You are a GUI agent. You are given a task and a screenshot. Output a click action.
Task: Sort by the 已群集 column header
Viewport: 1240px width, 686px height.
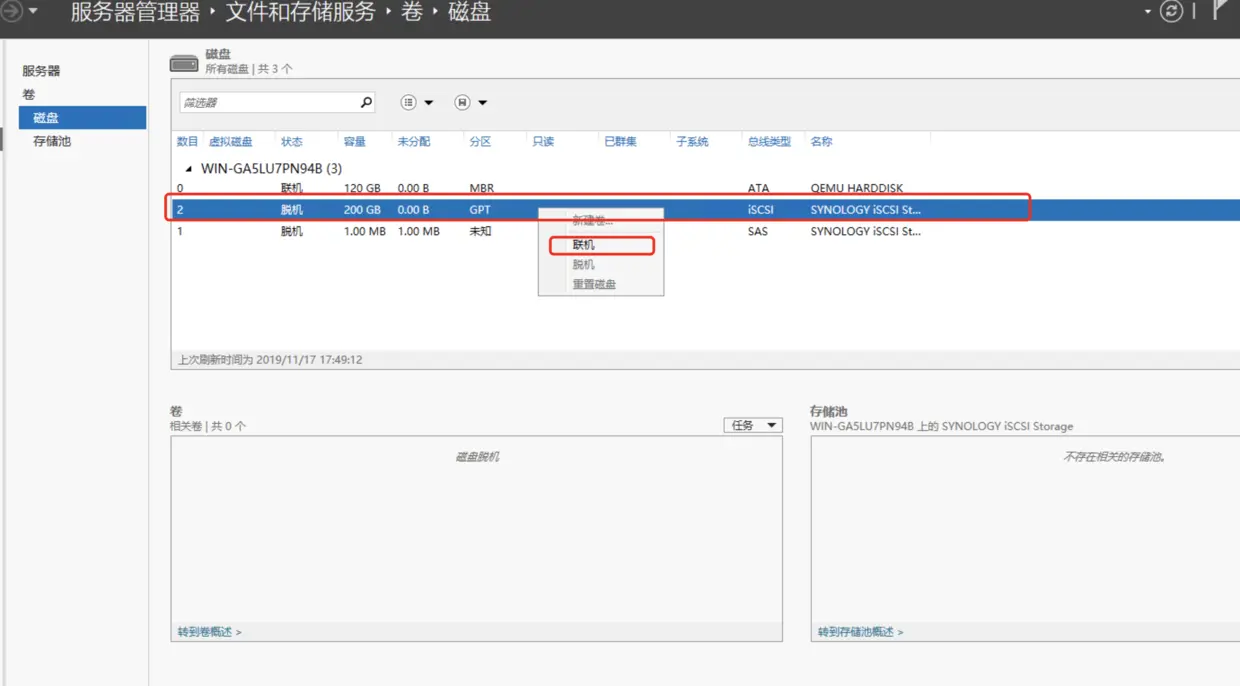click(x=620, y=142)
